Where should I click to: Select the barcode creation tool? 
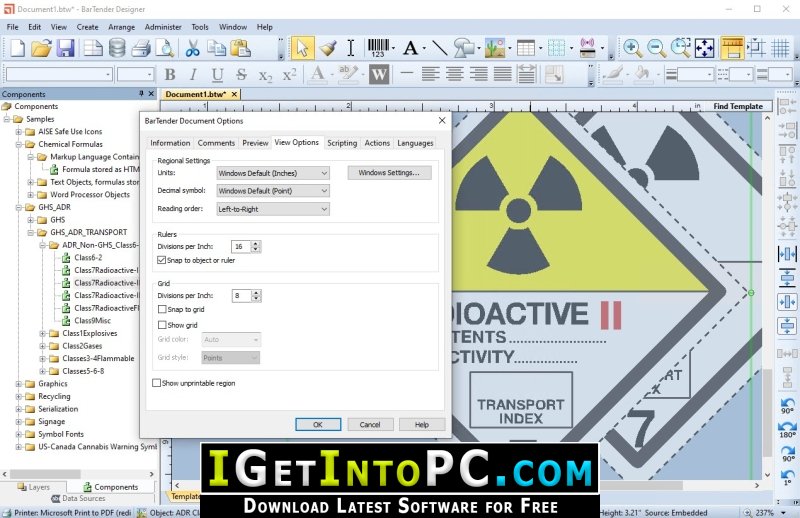coord(378,48)
